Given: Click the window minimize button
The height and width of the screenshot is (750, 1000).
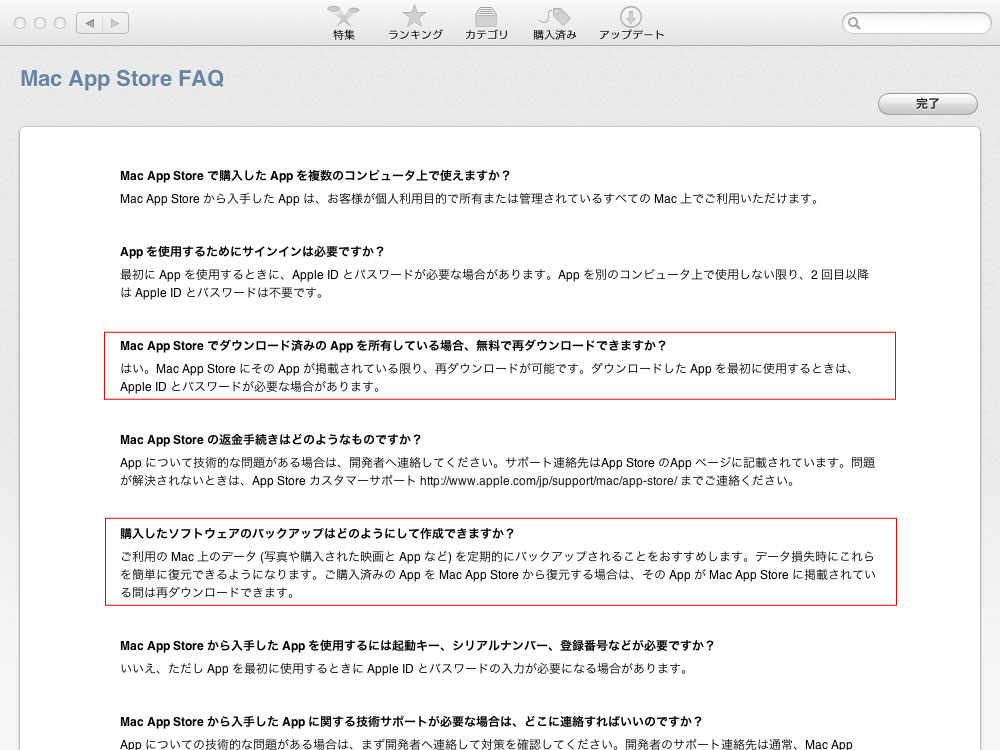Looking at the screenshot, I should tap(40, 23).
